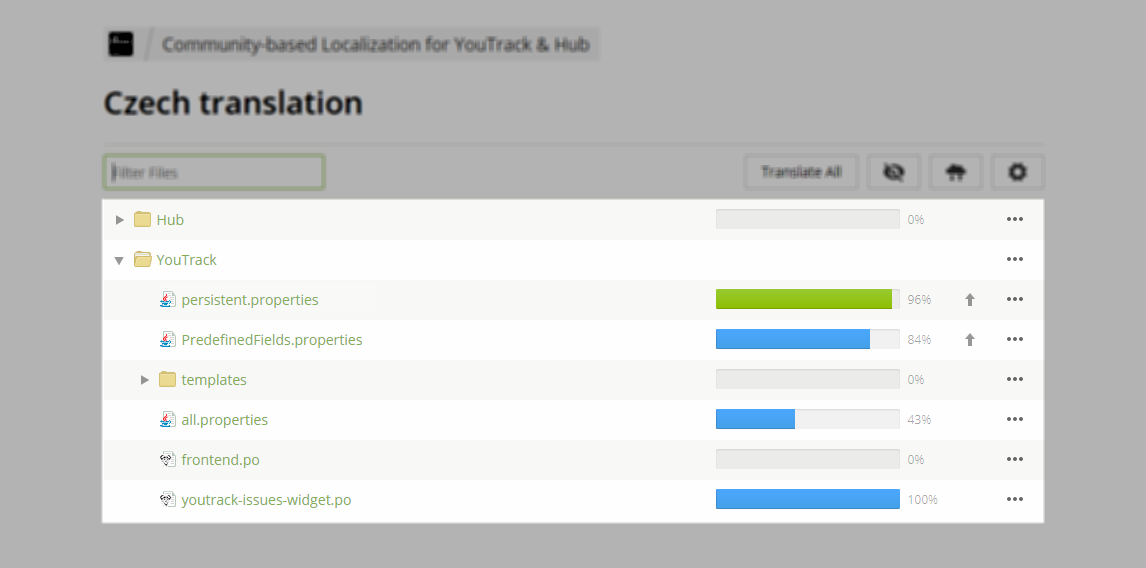
Task: Open the YouTrack folder link
Action: click(186, 260)
